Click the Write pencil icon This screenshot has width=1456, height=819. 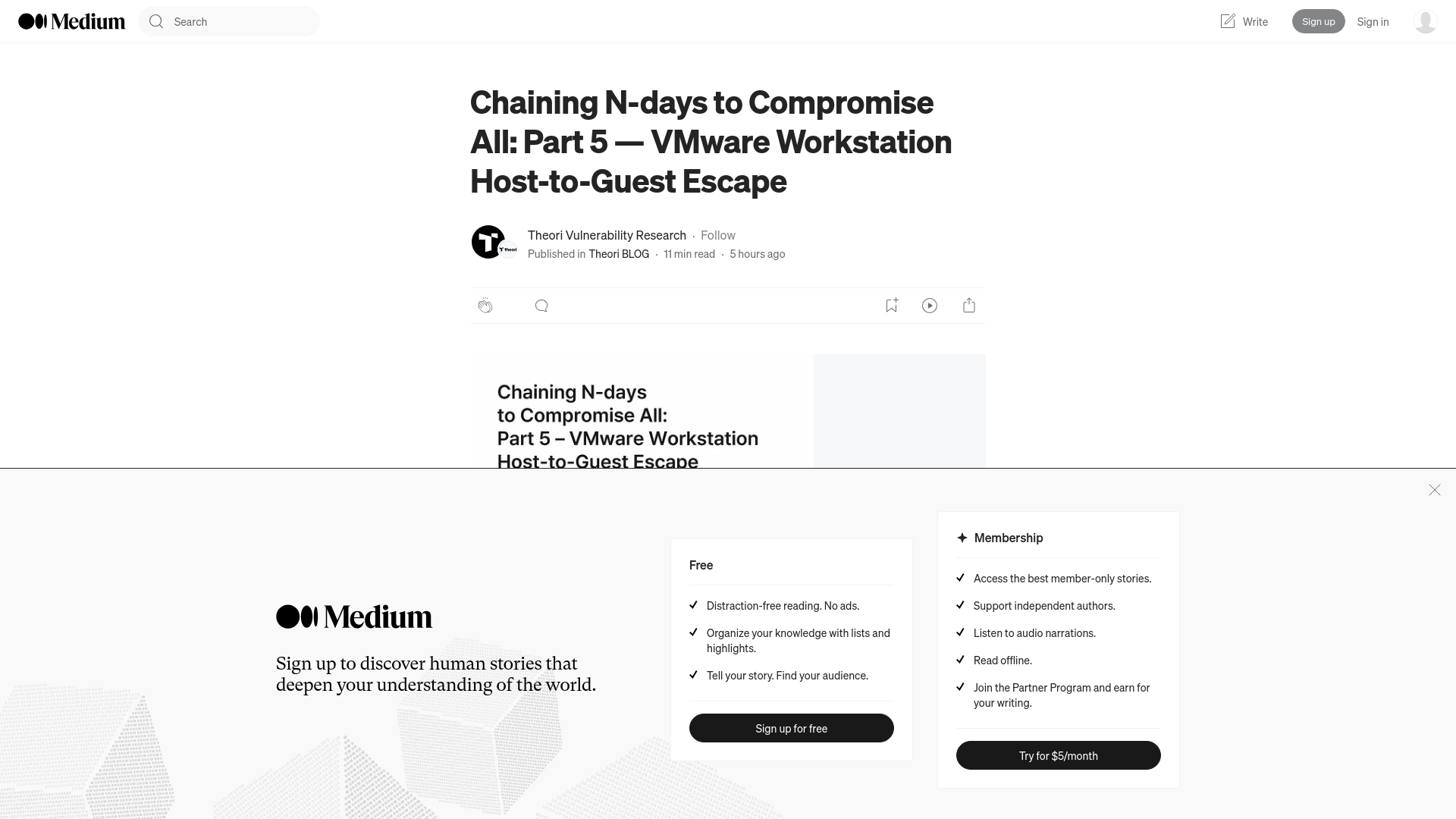click(1227, 21)
